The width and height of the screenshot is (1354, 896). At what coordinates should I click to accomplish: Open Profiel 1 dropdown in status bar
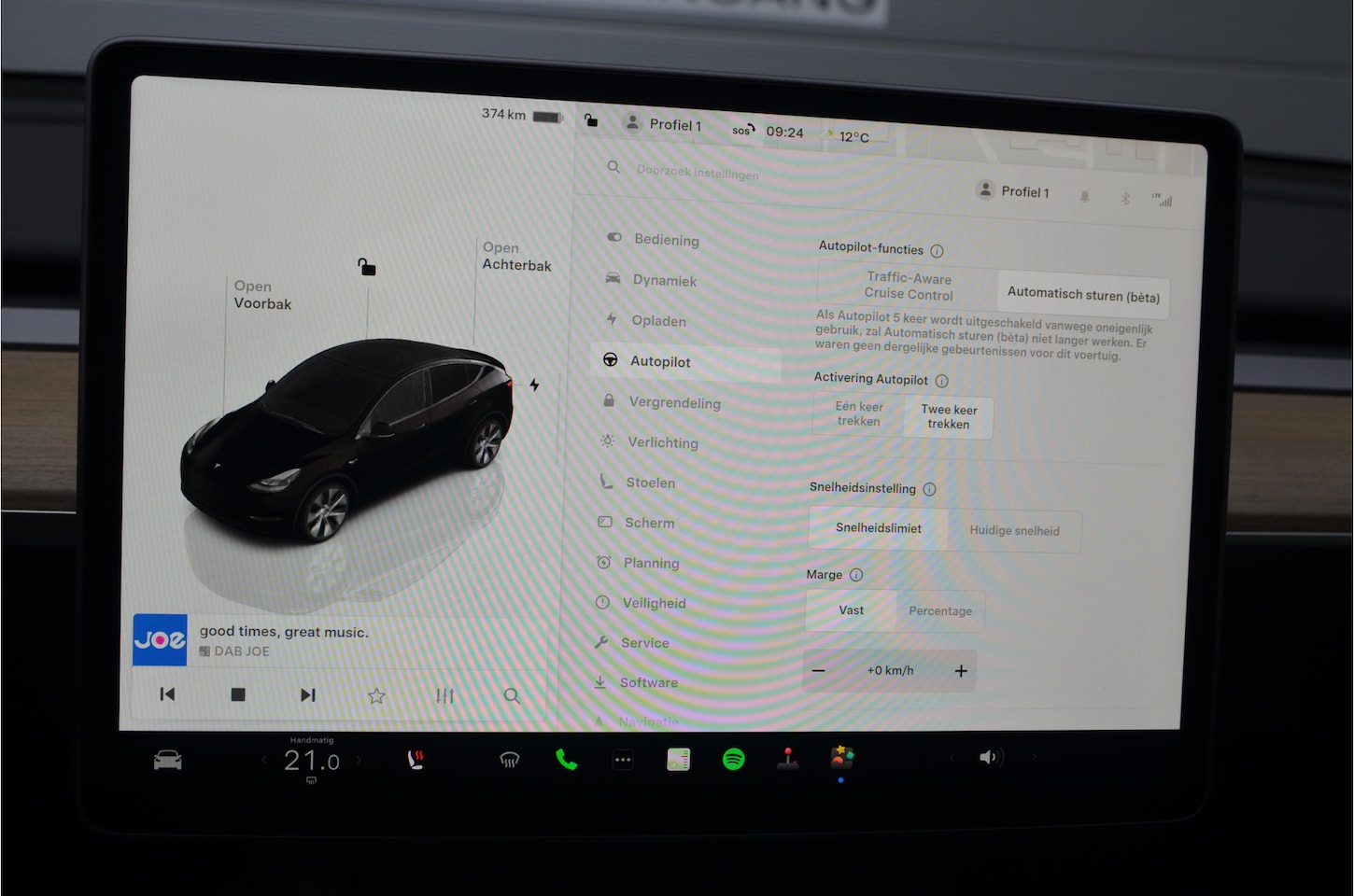[x=664, y=124]
